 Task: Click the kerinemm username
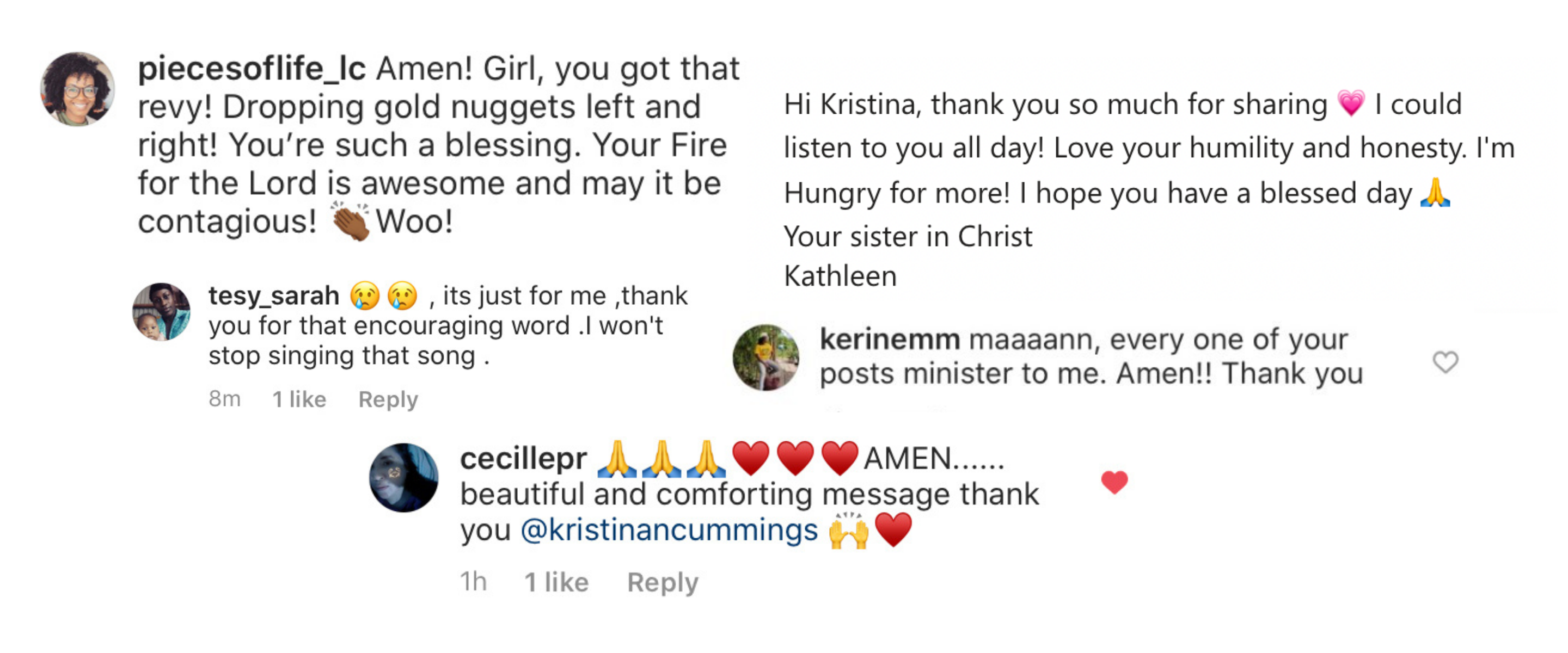click(889, 340)
